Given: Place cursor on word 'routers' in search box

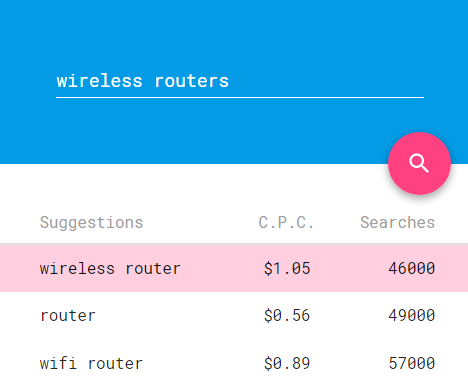Looking at the screenshot, I should coord(192,81).
